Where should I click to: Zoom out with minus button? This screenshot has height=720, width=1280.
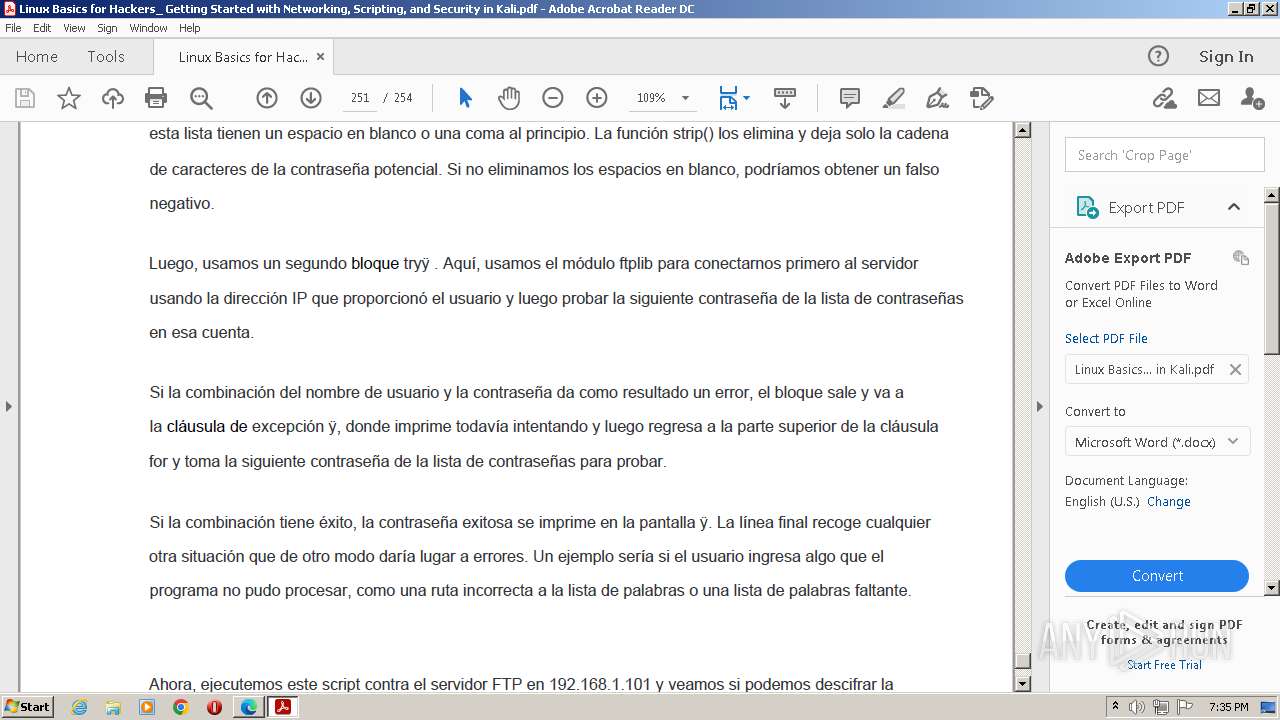tap(553, 98)
